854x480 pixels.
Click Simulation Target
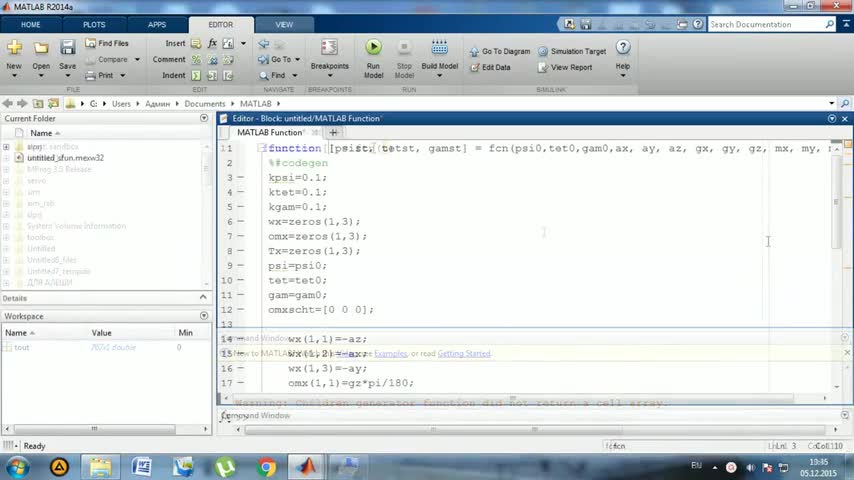572,51
